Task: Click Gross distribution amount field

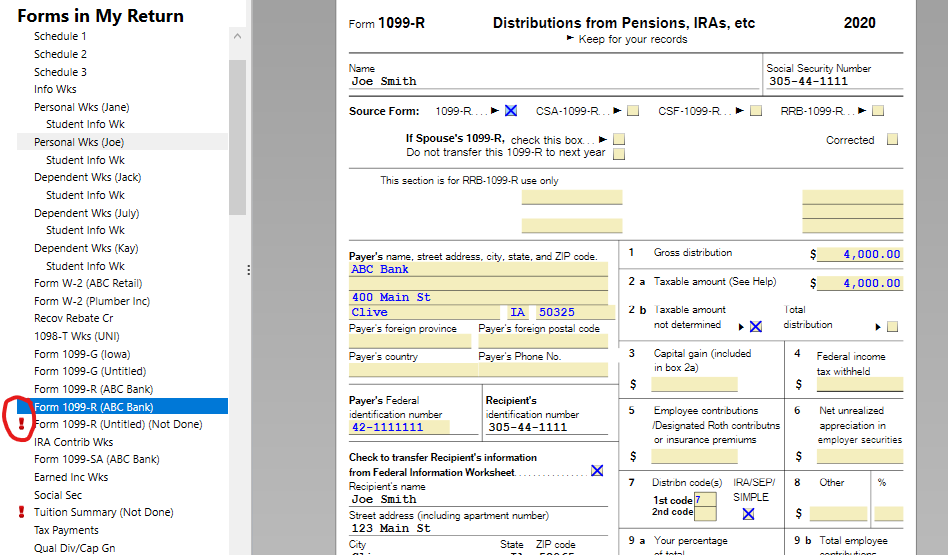Action: coord(860,255)
